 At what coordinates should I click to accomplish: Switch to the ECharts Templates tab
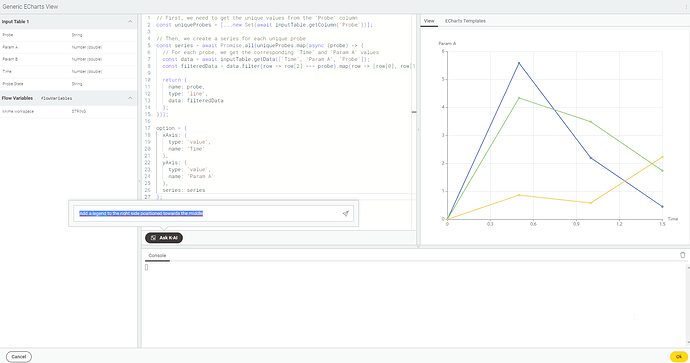click(x=465, y=21)
